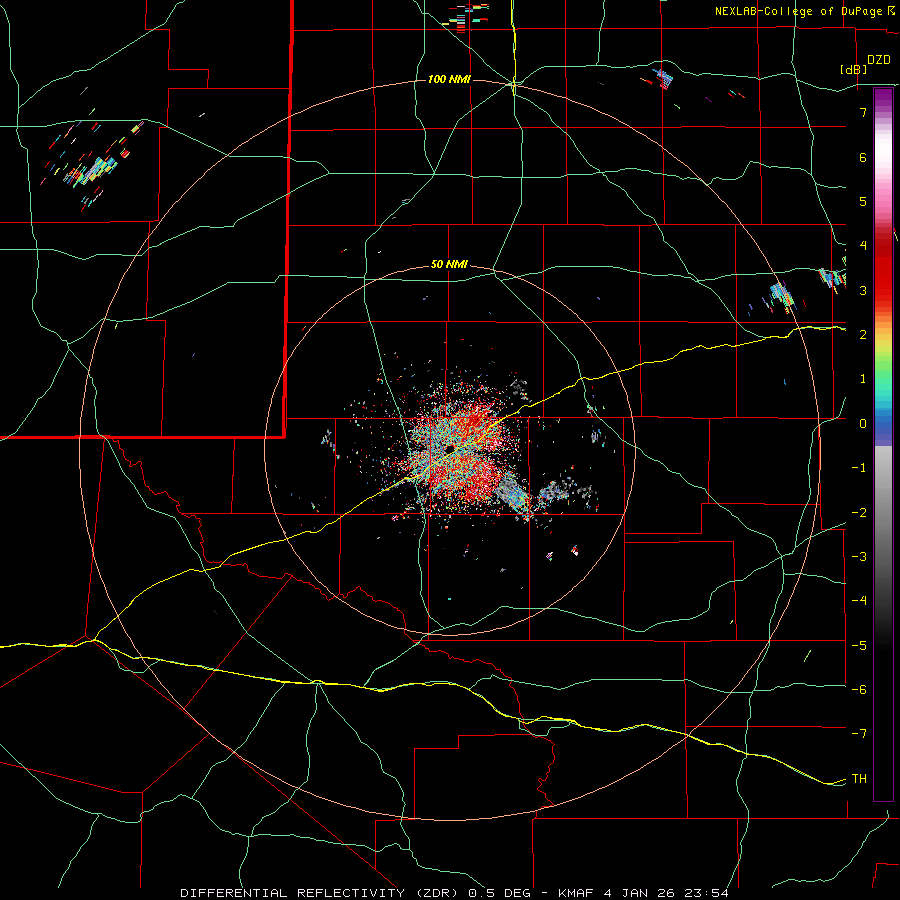Click the 0 value on the color scale
This screenshot has width=900, height=900.
pyautogui.click(x=863, y=424)
